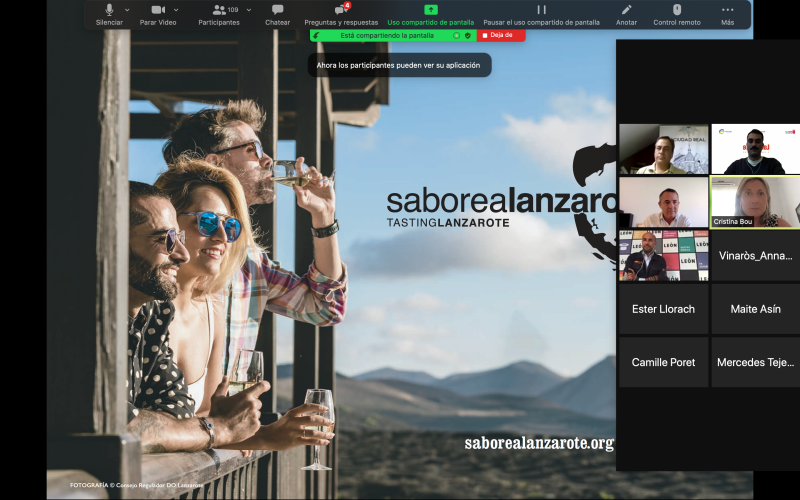The width and height of the screenshot is (800, 500).
Task: Open the Participantes panel
Action: click(x=218, y=10)
